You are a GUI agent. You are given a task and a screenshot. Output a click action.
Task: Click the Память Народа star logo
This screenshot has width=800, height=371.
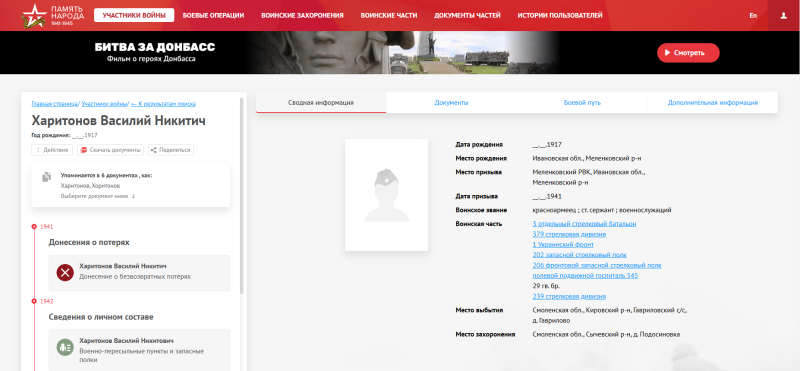[x=34, y=16]
